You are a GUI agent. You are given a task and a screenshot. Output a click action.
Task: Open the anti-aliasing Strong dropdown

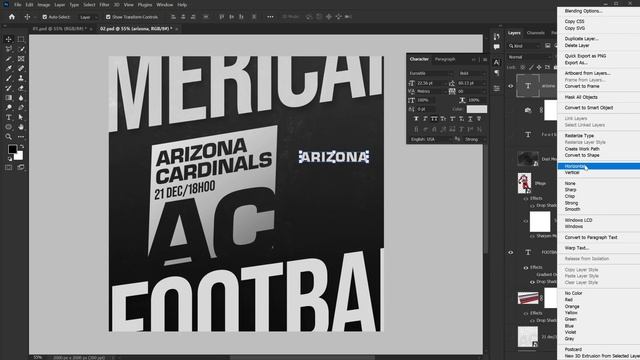click(475, 140)
